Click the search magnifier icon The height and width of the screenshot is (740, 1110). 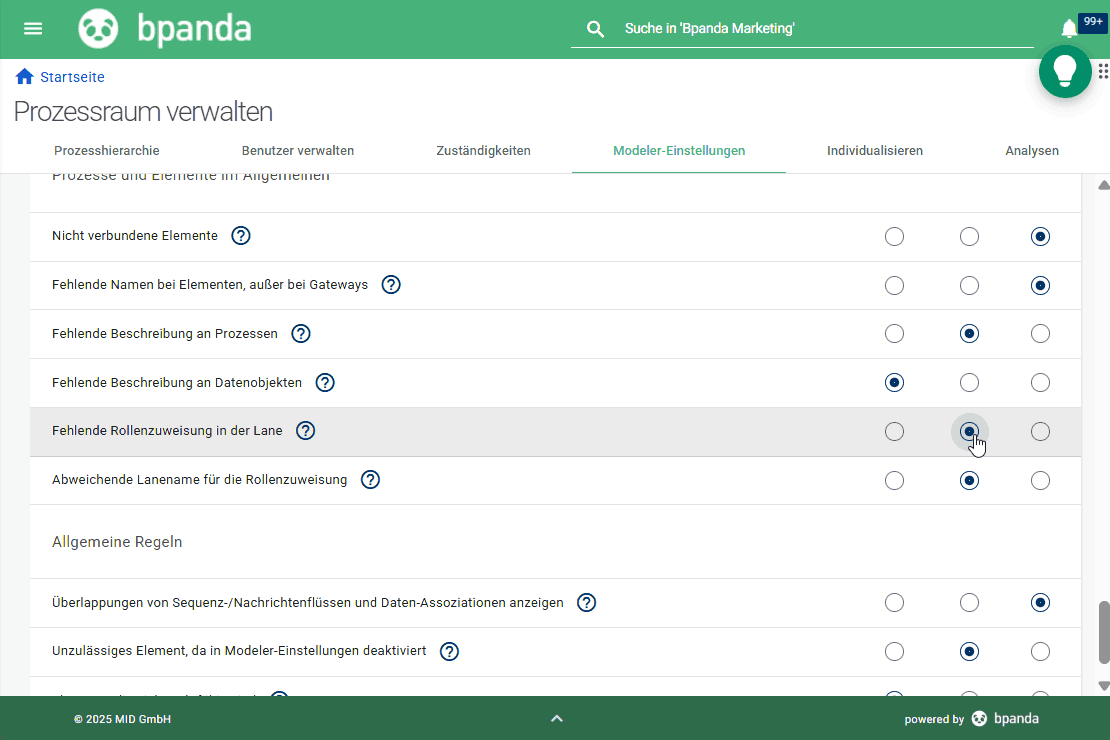(x=595, y=29)
